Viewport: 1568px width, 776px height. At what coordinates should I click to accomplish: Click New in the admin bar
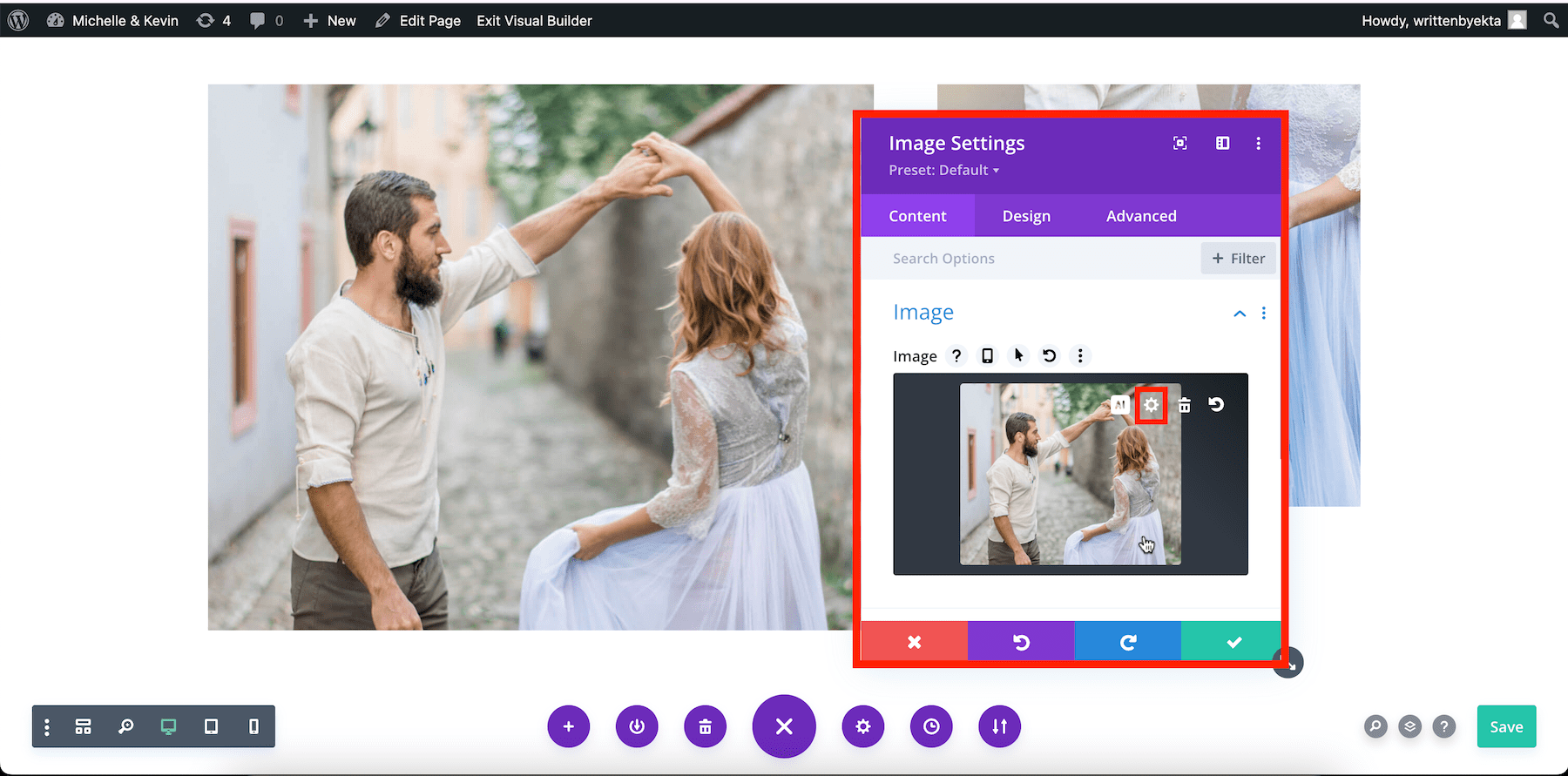point(329,20)
